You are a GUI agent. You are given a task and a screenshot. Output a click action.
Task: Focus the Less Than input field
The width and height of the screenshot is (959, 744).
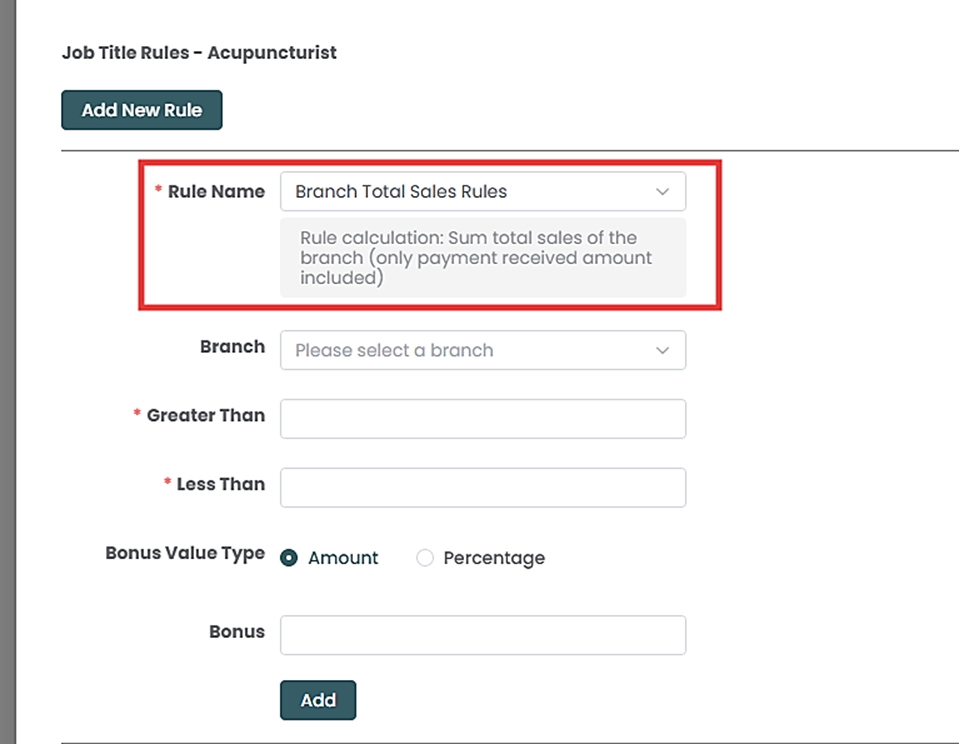click(x=483, y=488)
